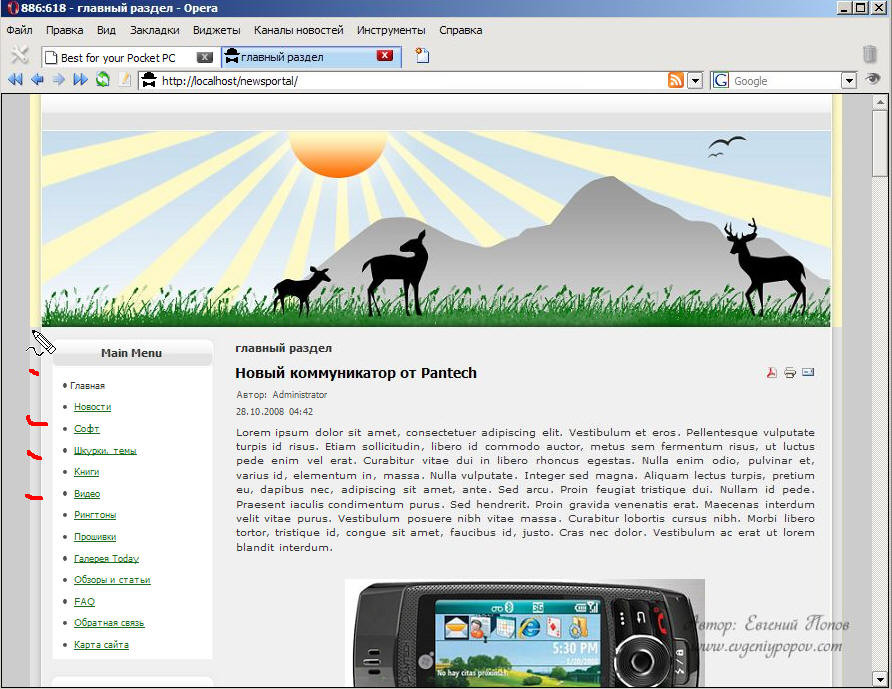Click the scrollbar up arrow
This screenshot has height=689, width=892.
(880, 102)
